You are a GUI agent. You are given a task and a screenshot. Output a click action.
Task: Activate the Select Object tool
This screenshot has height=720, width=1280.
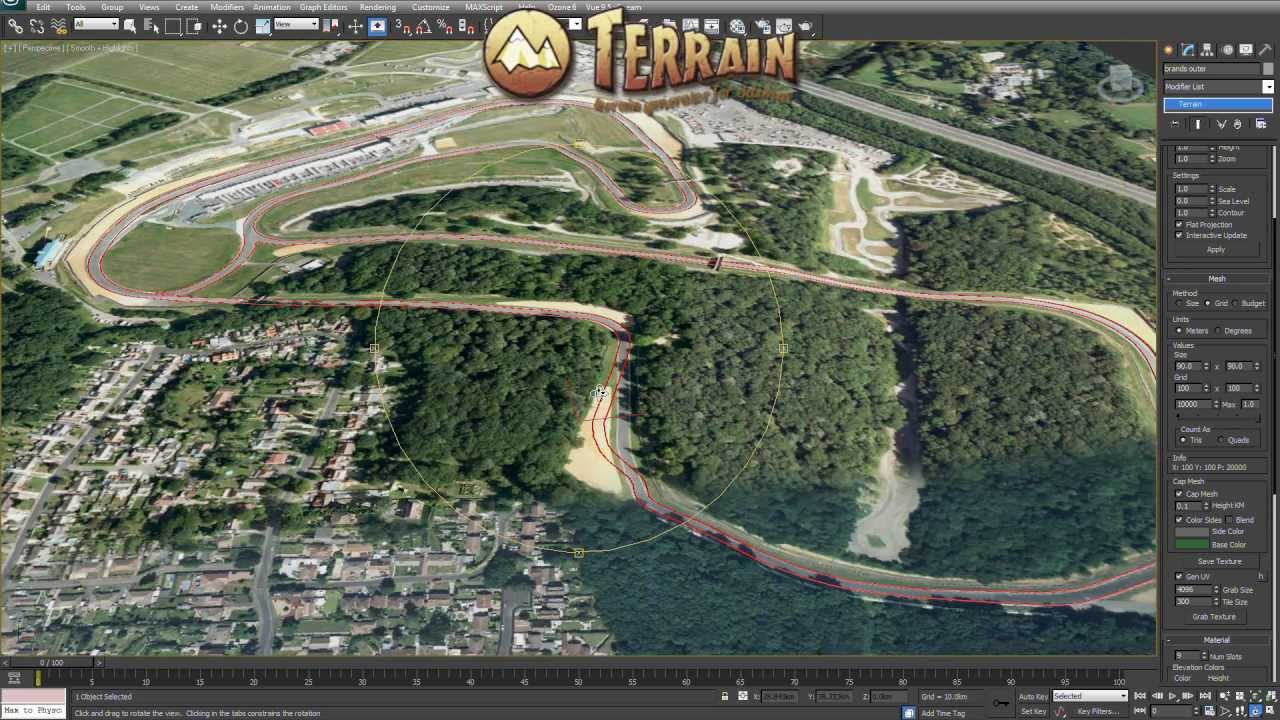[x=130, y=27]
